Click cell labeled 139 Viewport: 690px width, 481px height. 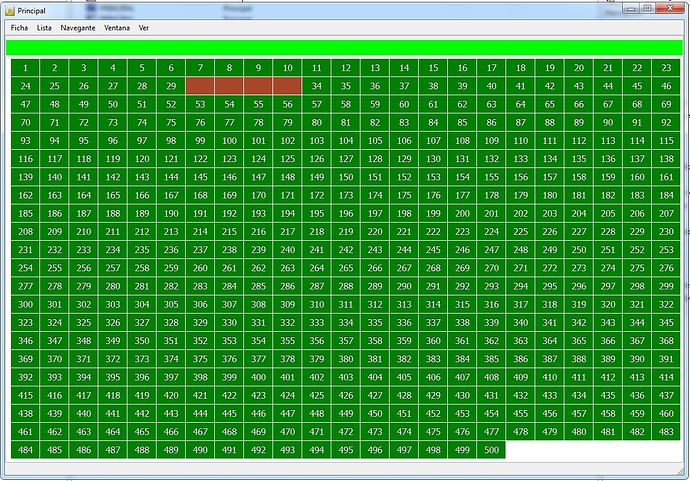[25, 177]
